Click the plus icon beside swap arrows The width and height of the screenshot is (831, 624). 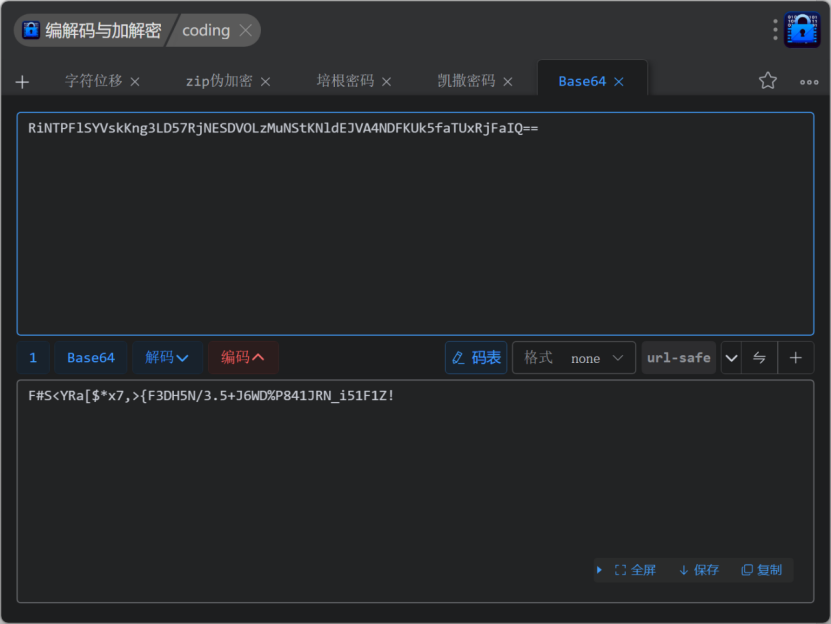(x=796, y=357)
